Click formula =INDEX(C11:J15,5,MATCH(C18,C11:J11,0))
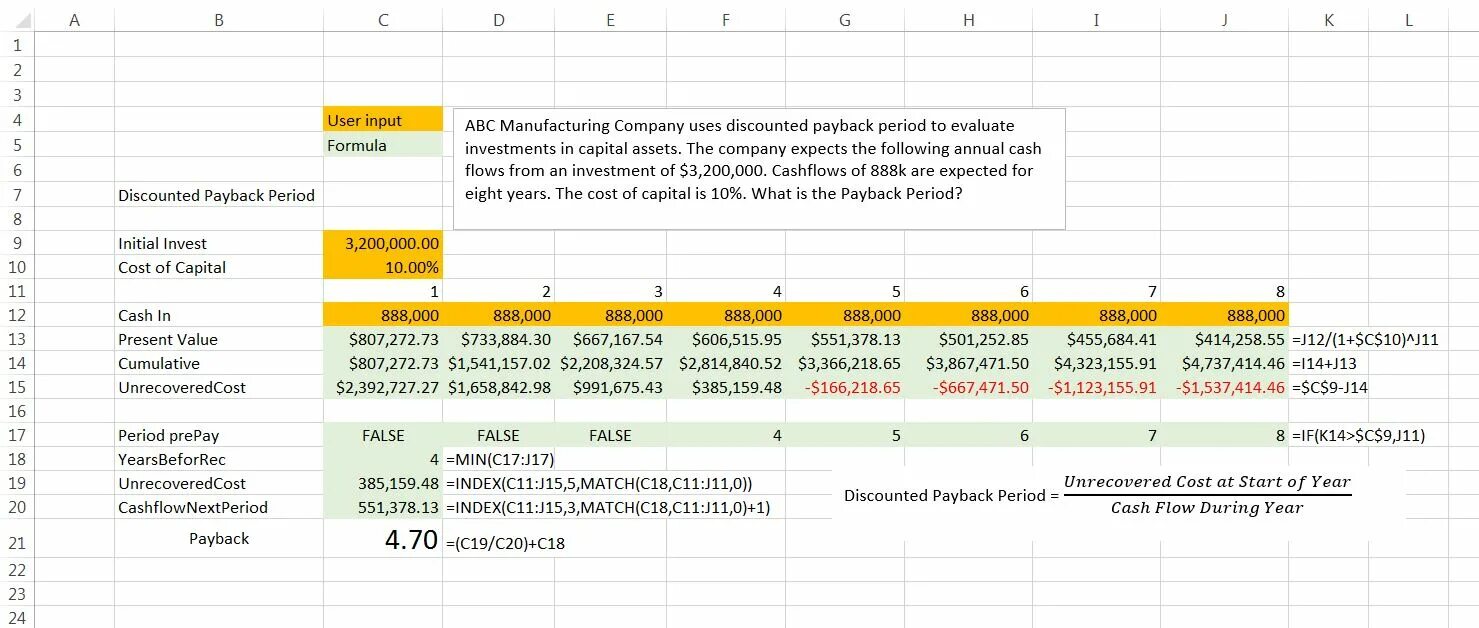Screen dimensions: 1479x628 (x=597, y=483)
